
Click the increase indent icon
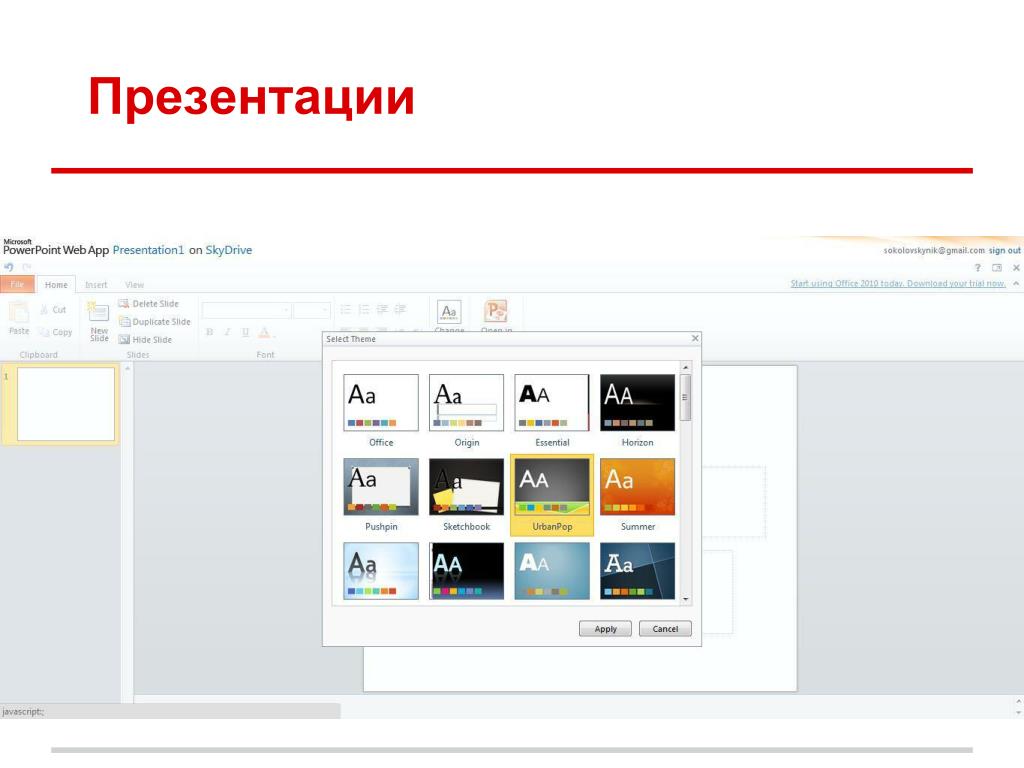click(400, 310)
